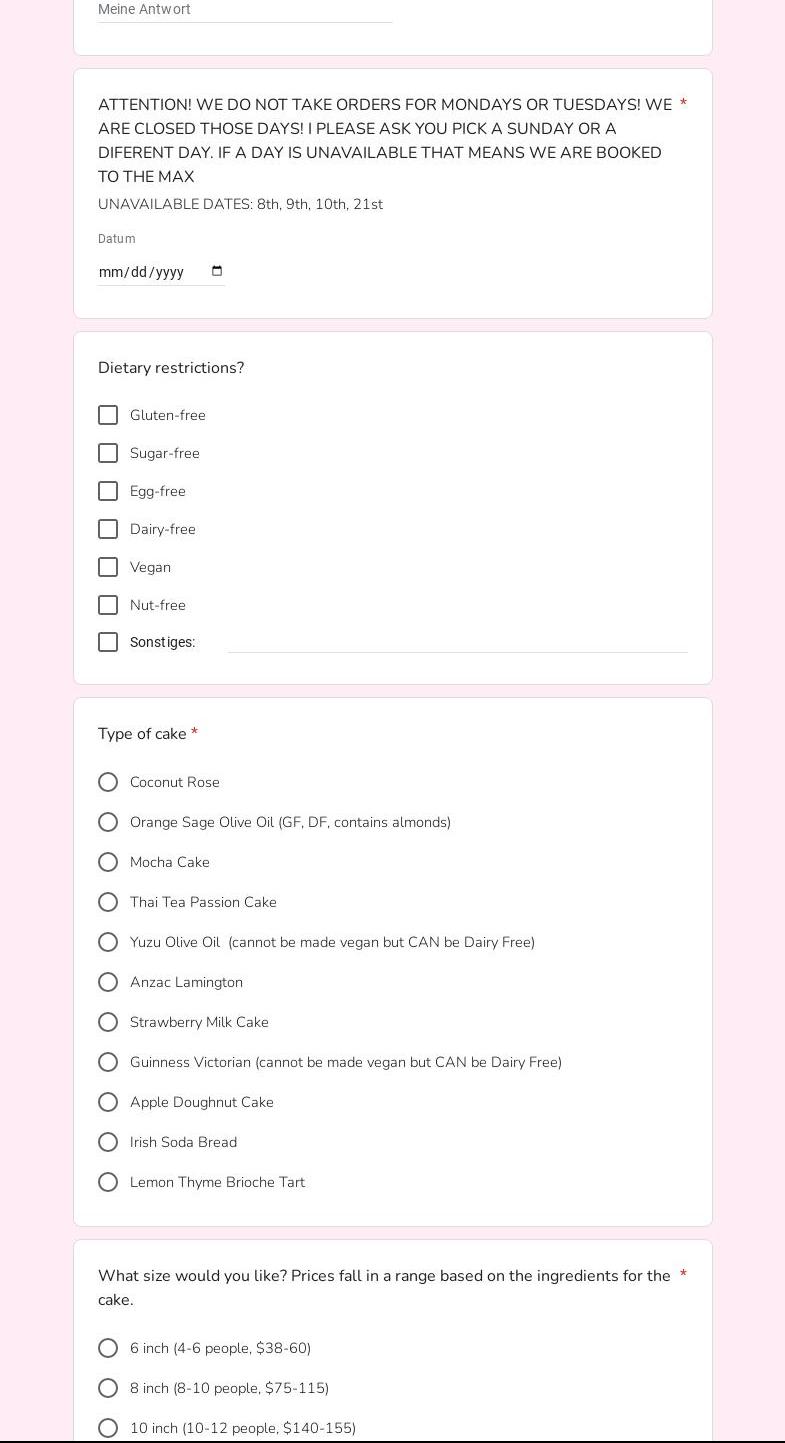
Task: Choose Yuzu Olive Oil cake
Action: pos(108,942)
